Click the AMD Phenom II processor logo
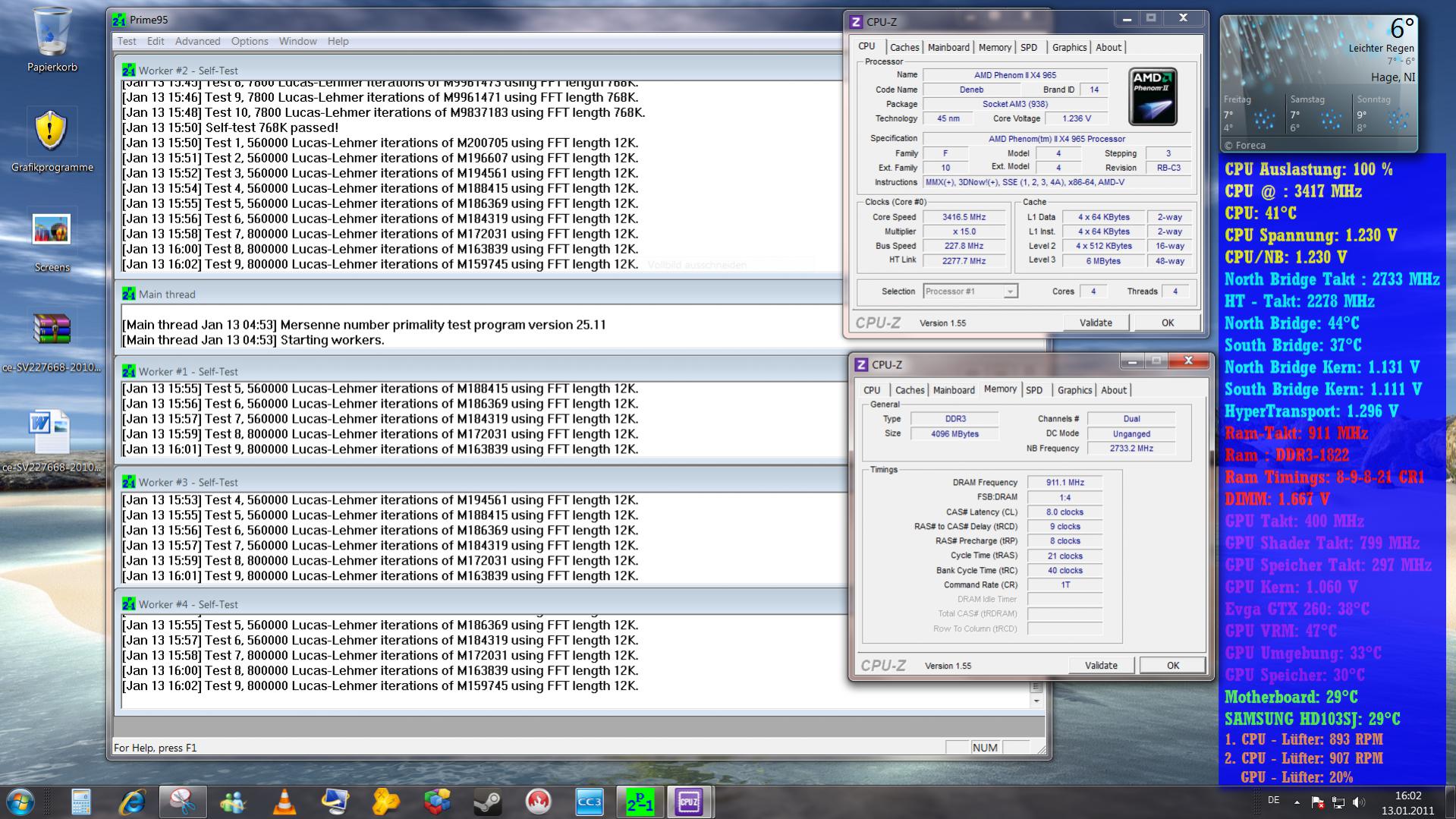This screenshot has width=1456, height=819. 1153,96
